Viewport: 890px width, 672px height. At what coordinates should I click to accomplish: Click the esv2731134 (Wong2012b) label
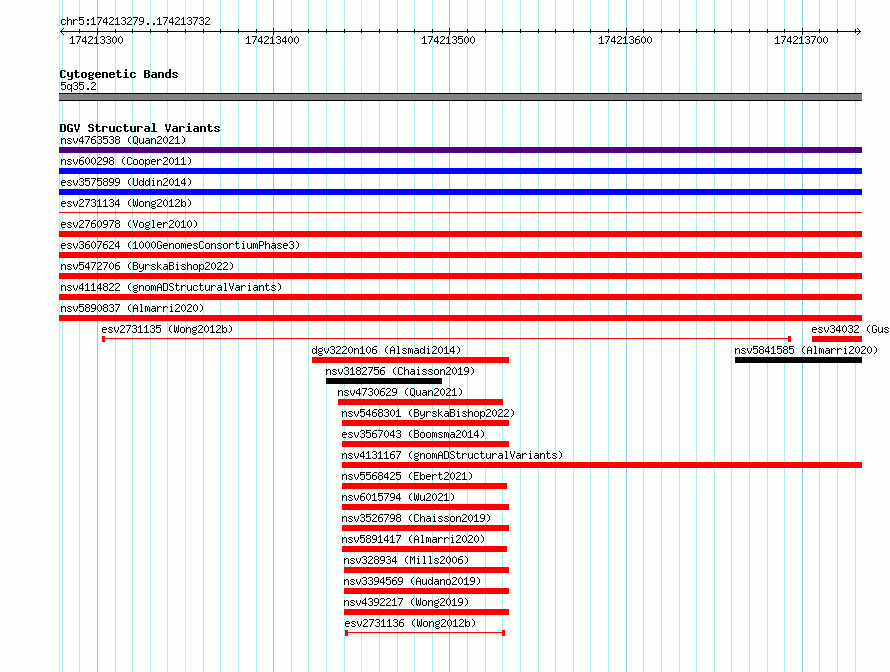126,203
